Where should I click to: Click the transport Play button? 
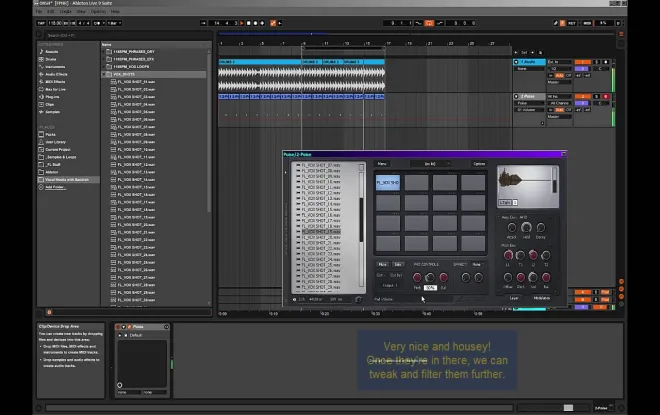click(242, 23)
